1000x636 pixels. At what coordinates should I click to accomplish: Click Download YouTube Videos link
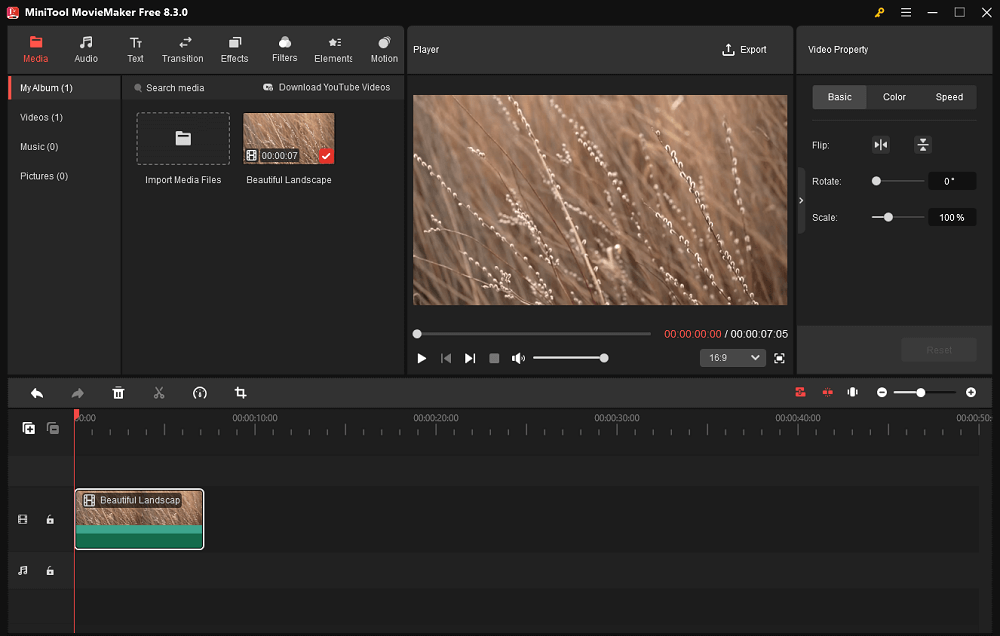click(327, 87)
